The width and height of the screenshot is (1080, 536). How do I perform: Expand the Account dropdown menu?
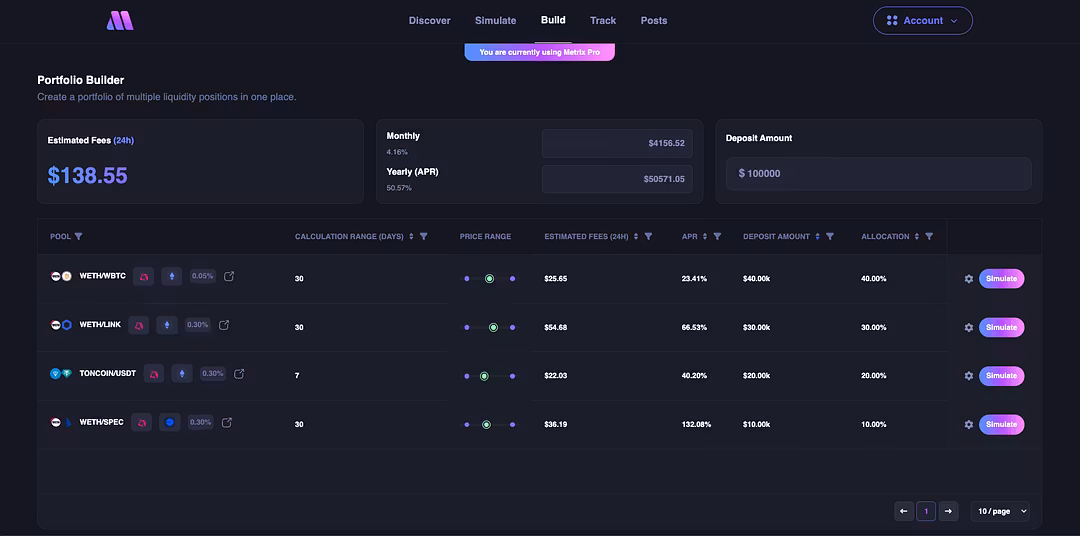(922, 21)
